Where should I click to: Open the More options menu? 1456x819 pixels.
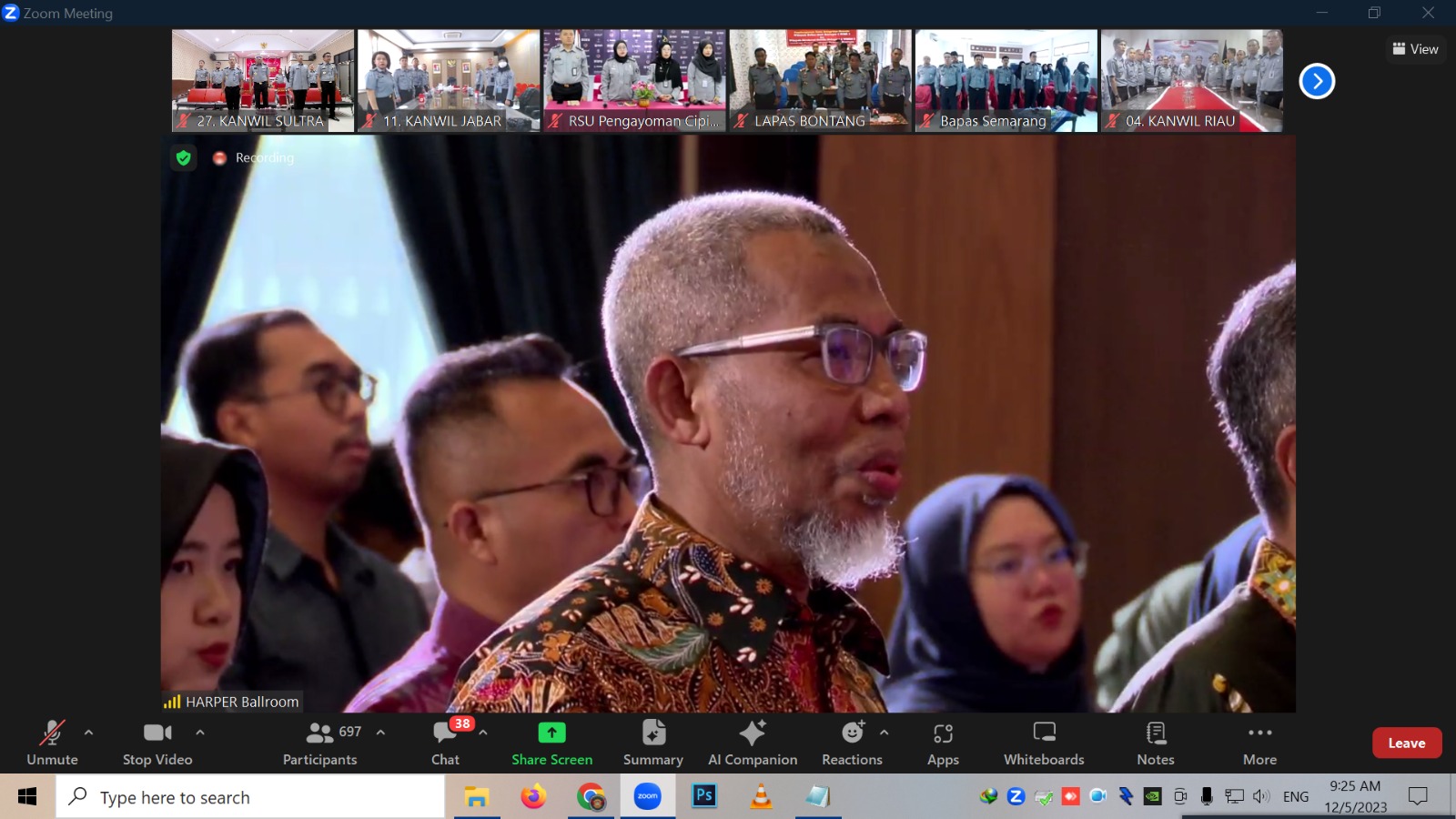click(x=1259, y=743)
